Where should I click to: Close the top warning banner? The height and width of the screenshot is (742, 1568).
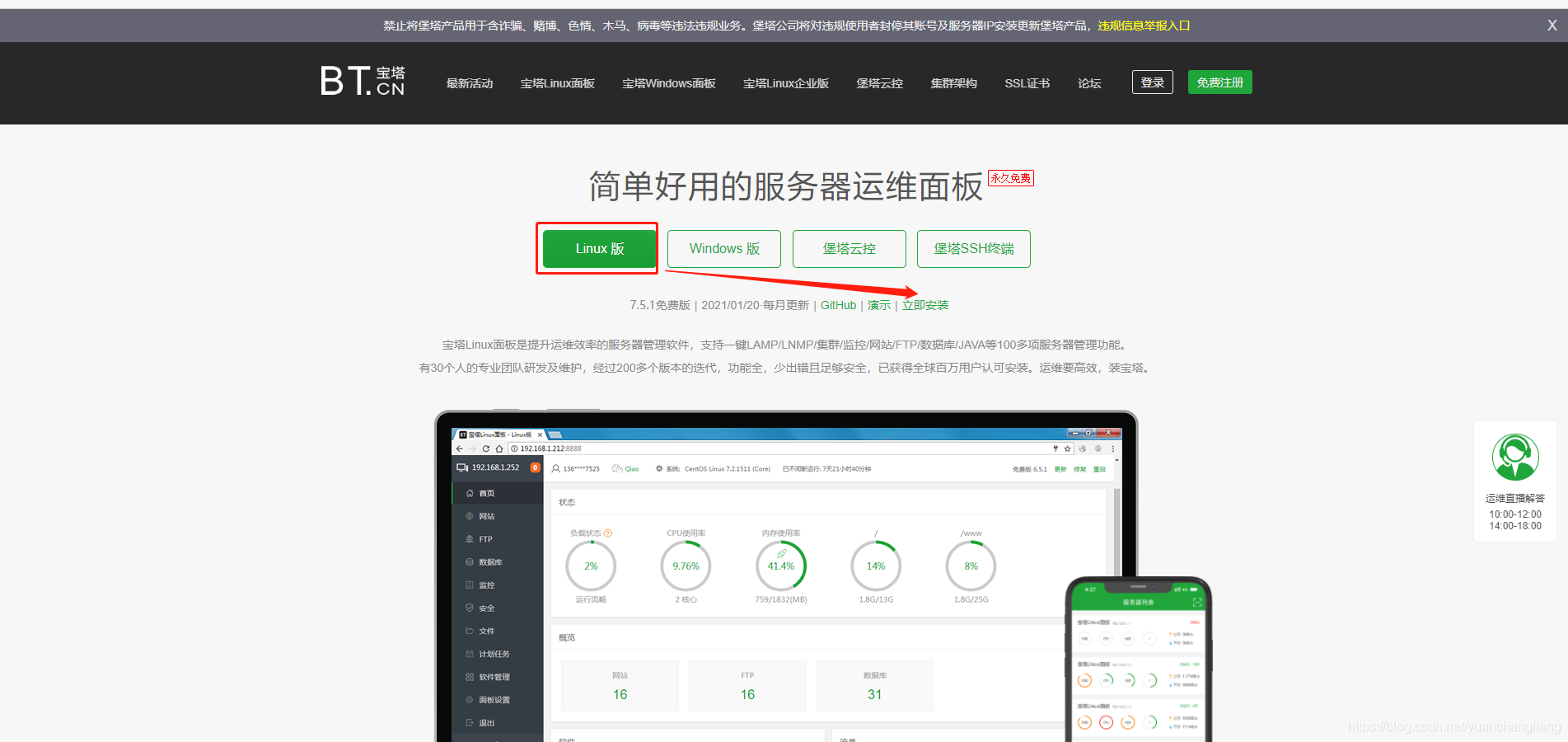pos(1552,26)
